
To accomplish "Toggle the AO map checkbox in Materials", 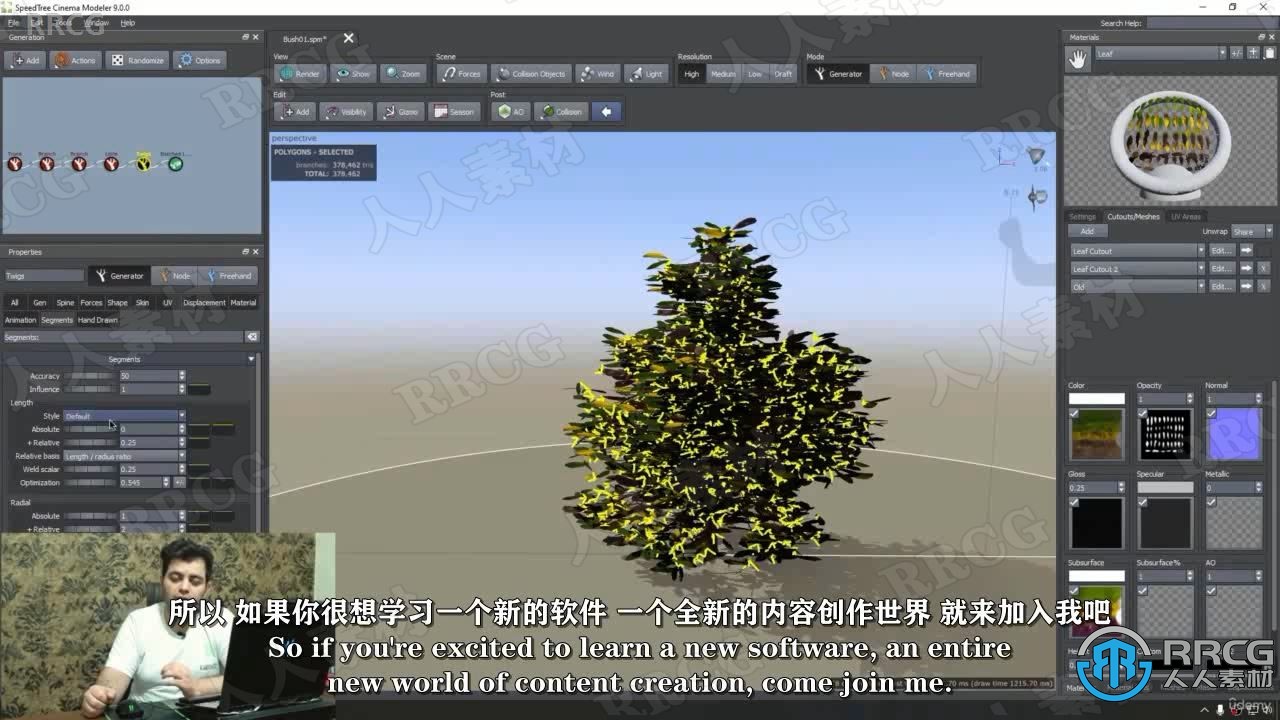I will (1211, 590).
